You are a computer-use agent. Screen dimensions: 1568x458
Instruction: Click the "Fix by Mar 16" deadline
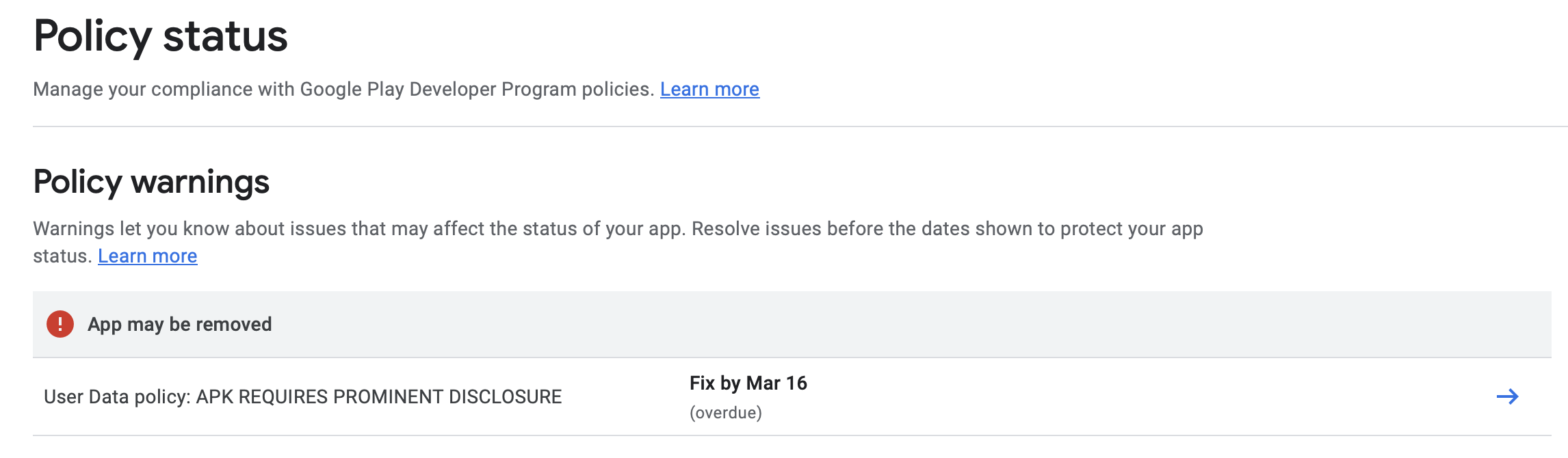pos(748,383)
